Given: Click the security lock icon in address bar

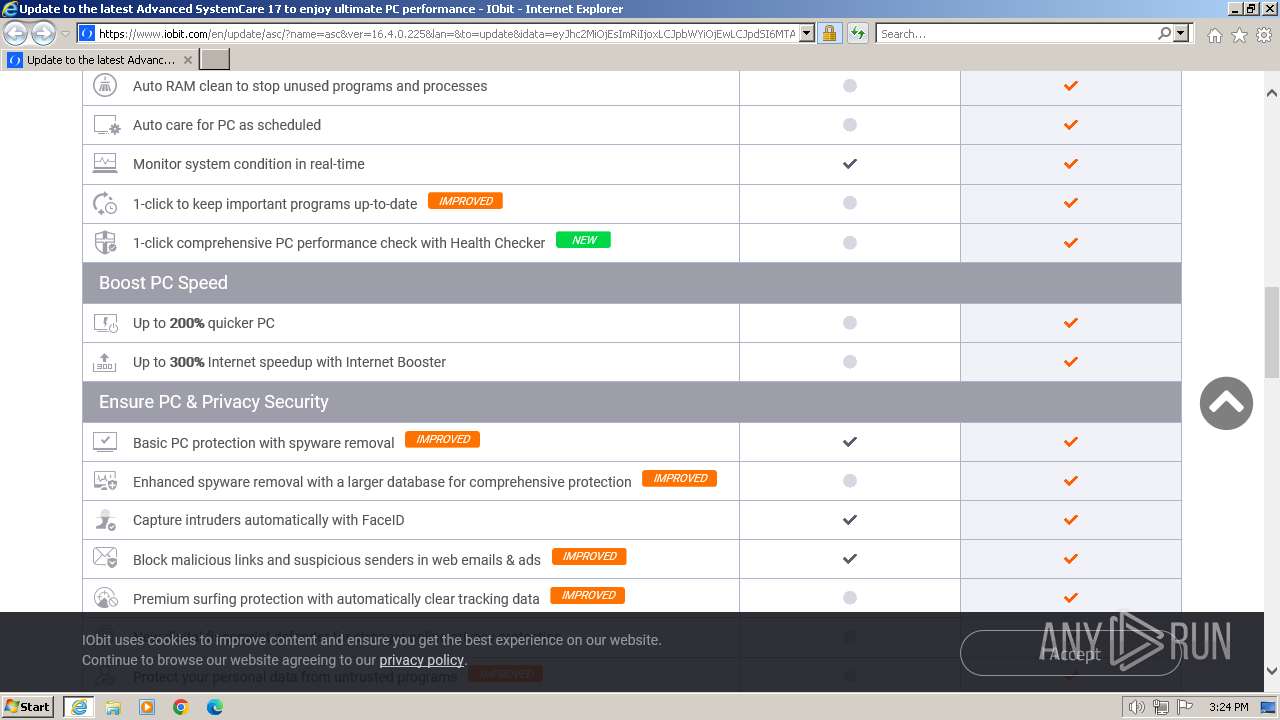Looking at the screenshot, I should coord(829,33).
